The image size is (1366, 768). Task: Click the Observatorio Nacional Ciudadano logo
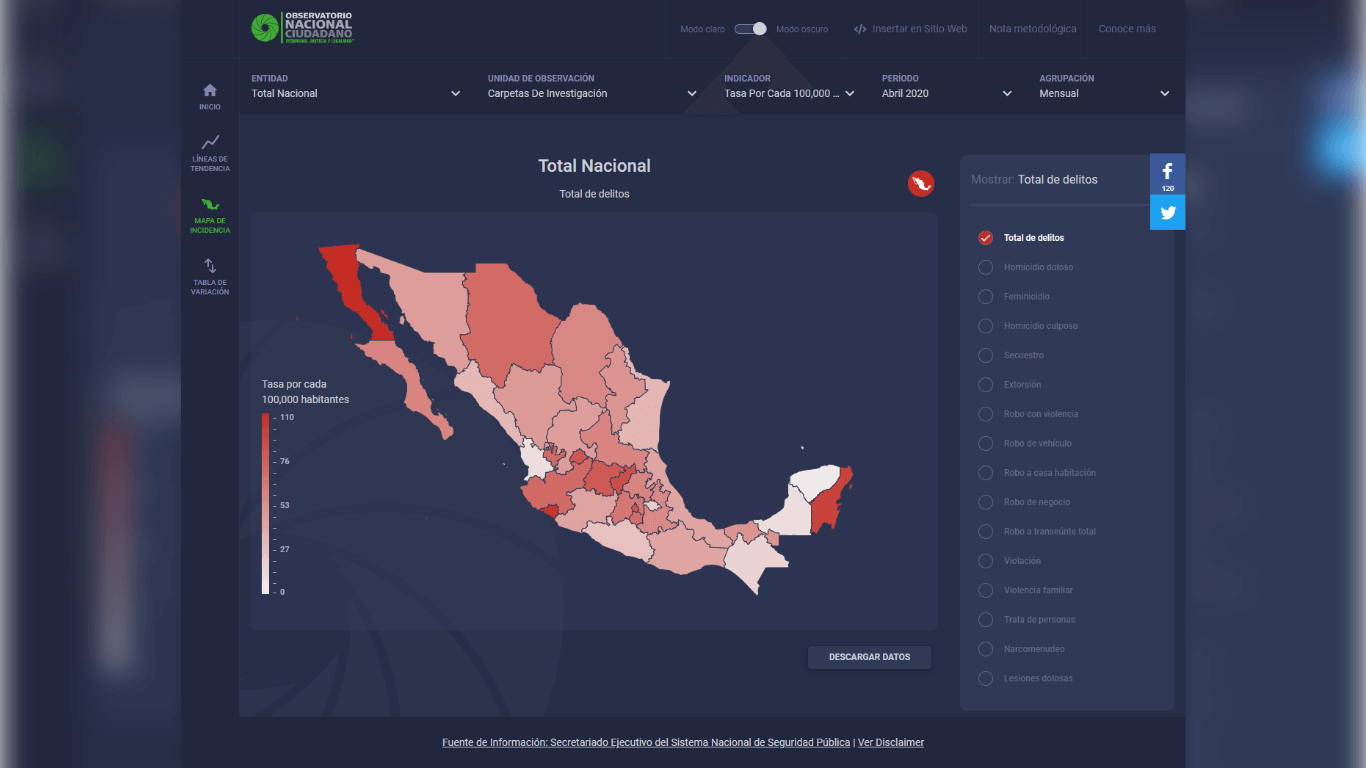click(302, 28)
